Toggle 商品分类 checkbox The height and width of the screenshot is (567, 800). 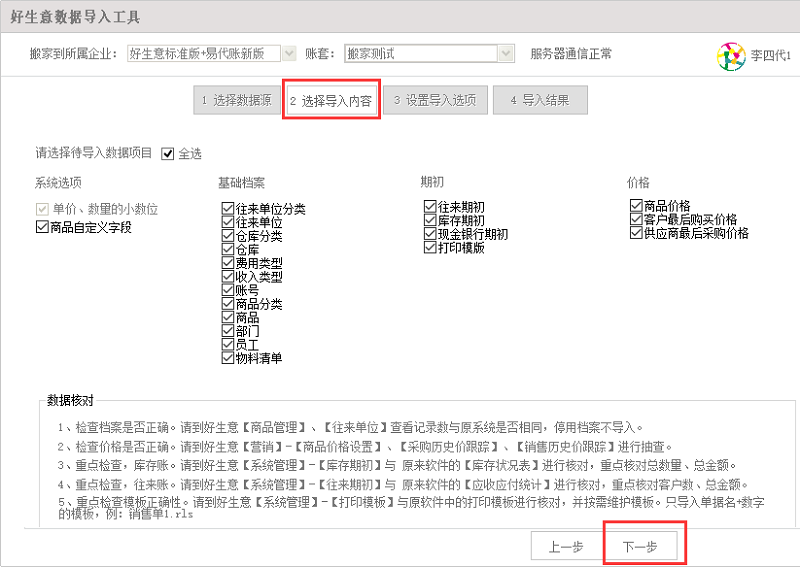click(228, 304)
